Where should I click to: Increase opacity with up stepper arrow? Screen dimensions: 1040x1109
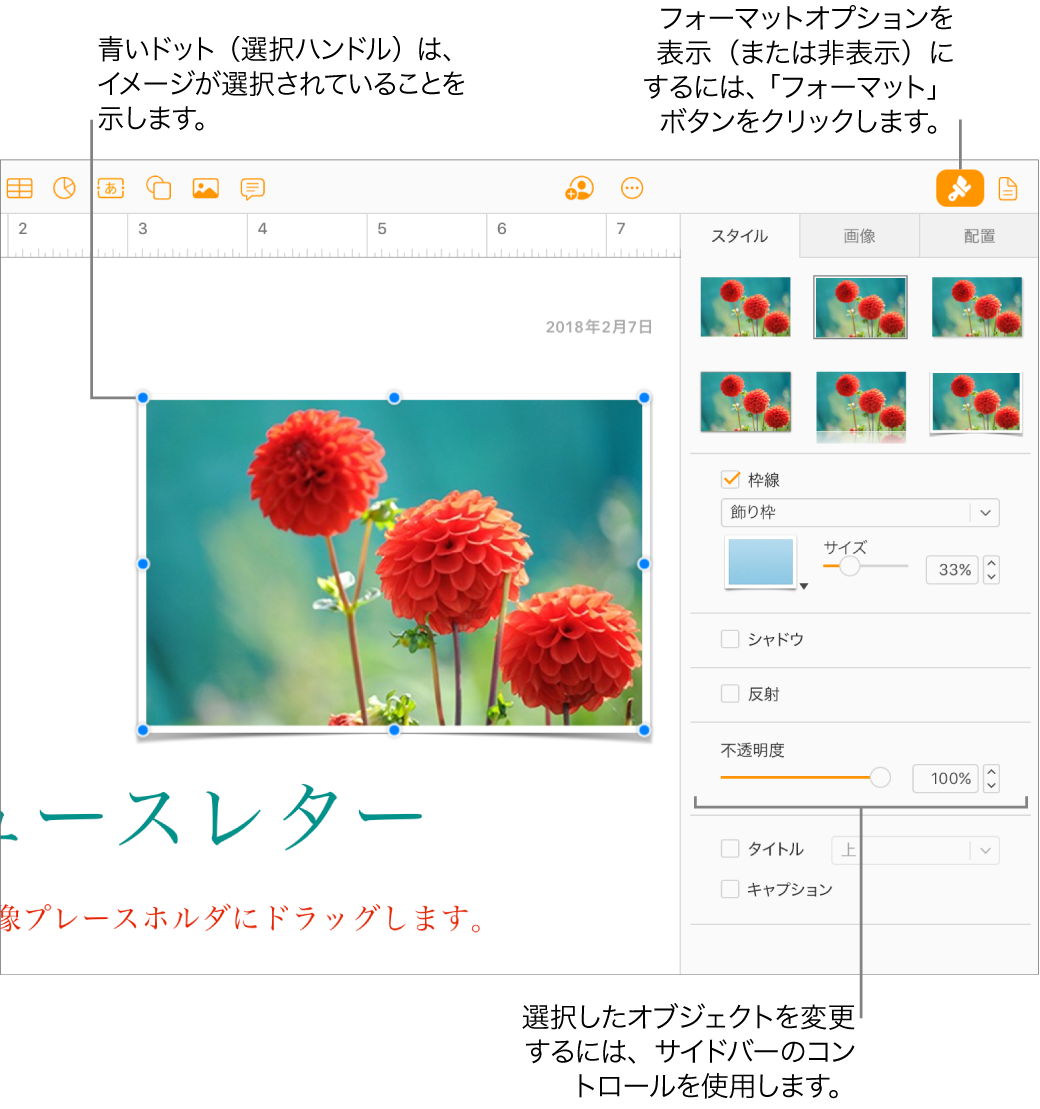[x=991, y=772]
